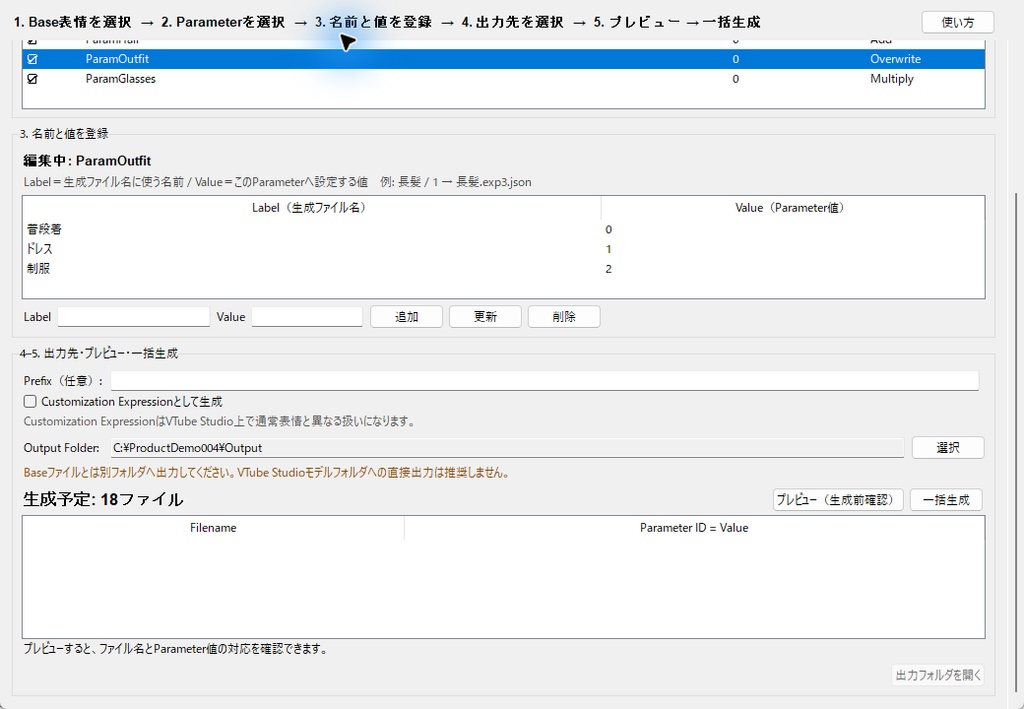Click the 出力フォルダを開く button
Viewport: 1024px width, 709px height.
(x=938, y=675)
